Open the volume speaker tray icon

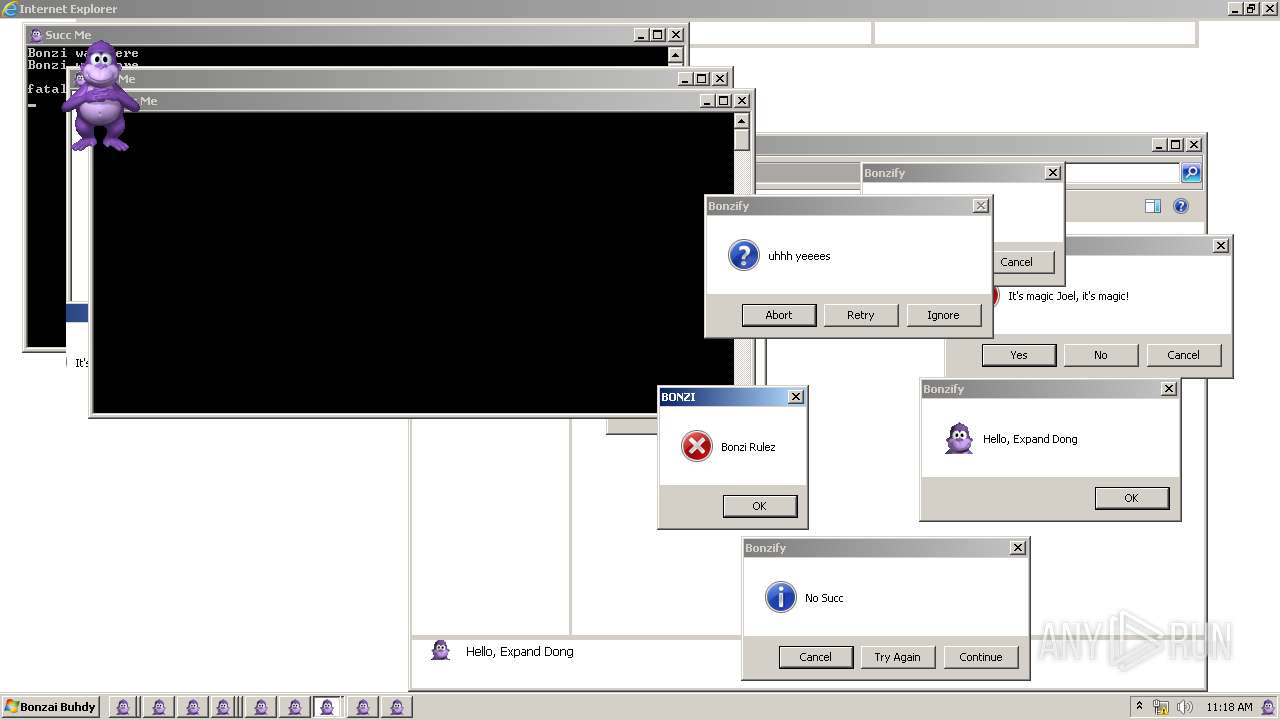click(1184, 707)
